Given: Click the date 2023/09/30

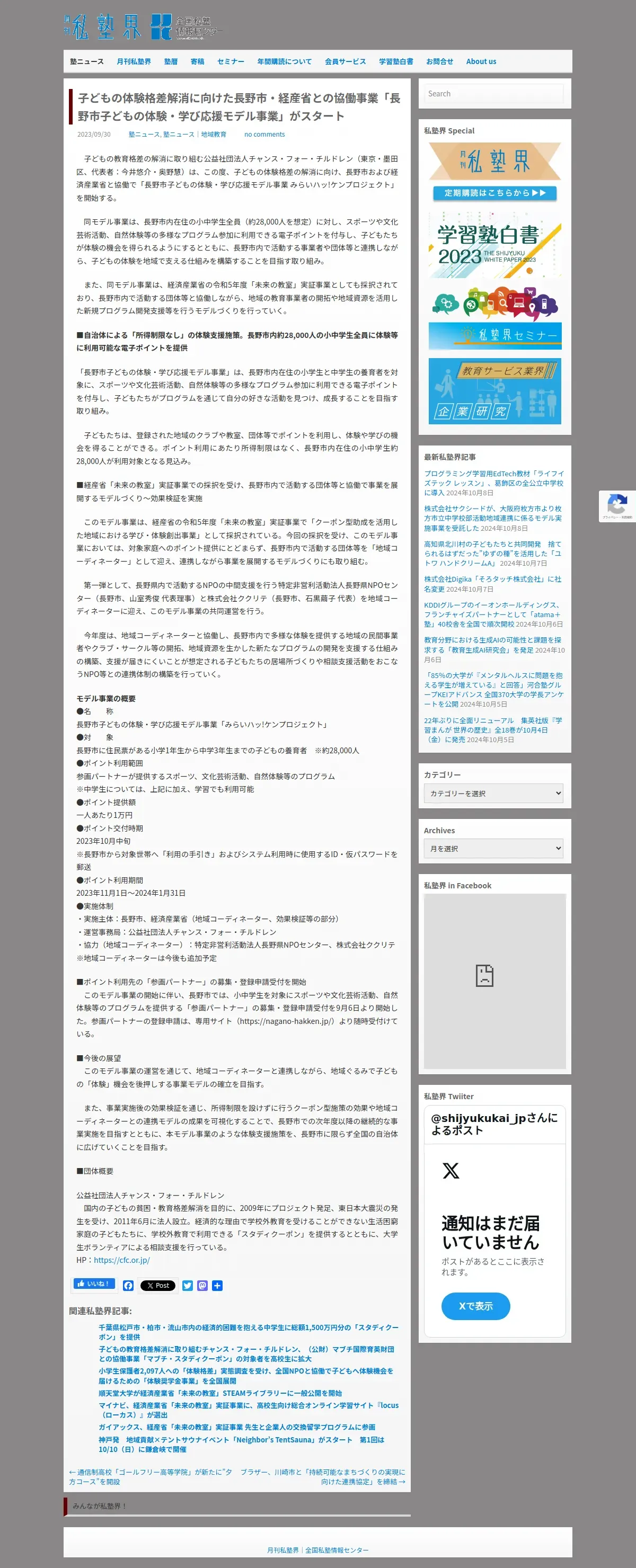Looking at the screenshot, I should click(x=94, y=135).
